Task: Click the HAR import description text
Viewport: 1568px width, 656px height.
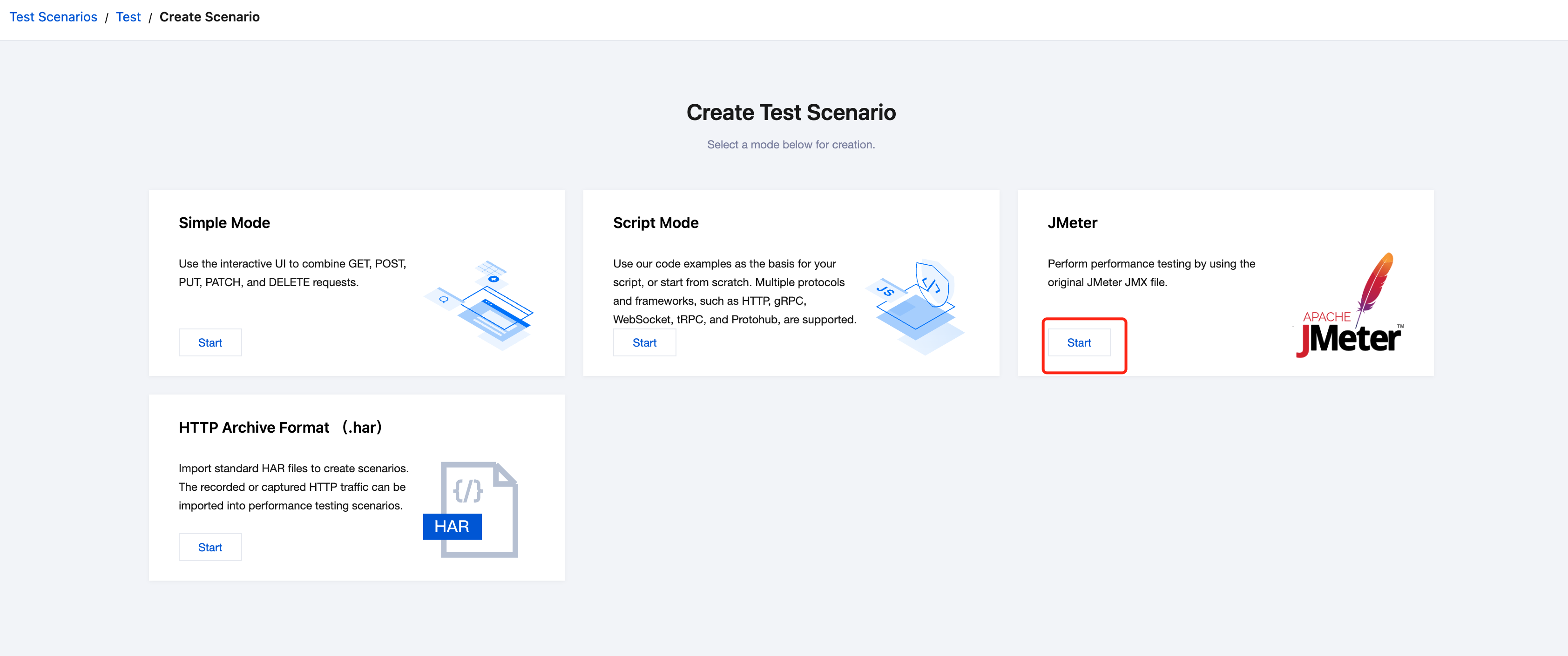Action: point(293,487)
